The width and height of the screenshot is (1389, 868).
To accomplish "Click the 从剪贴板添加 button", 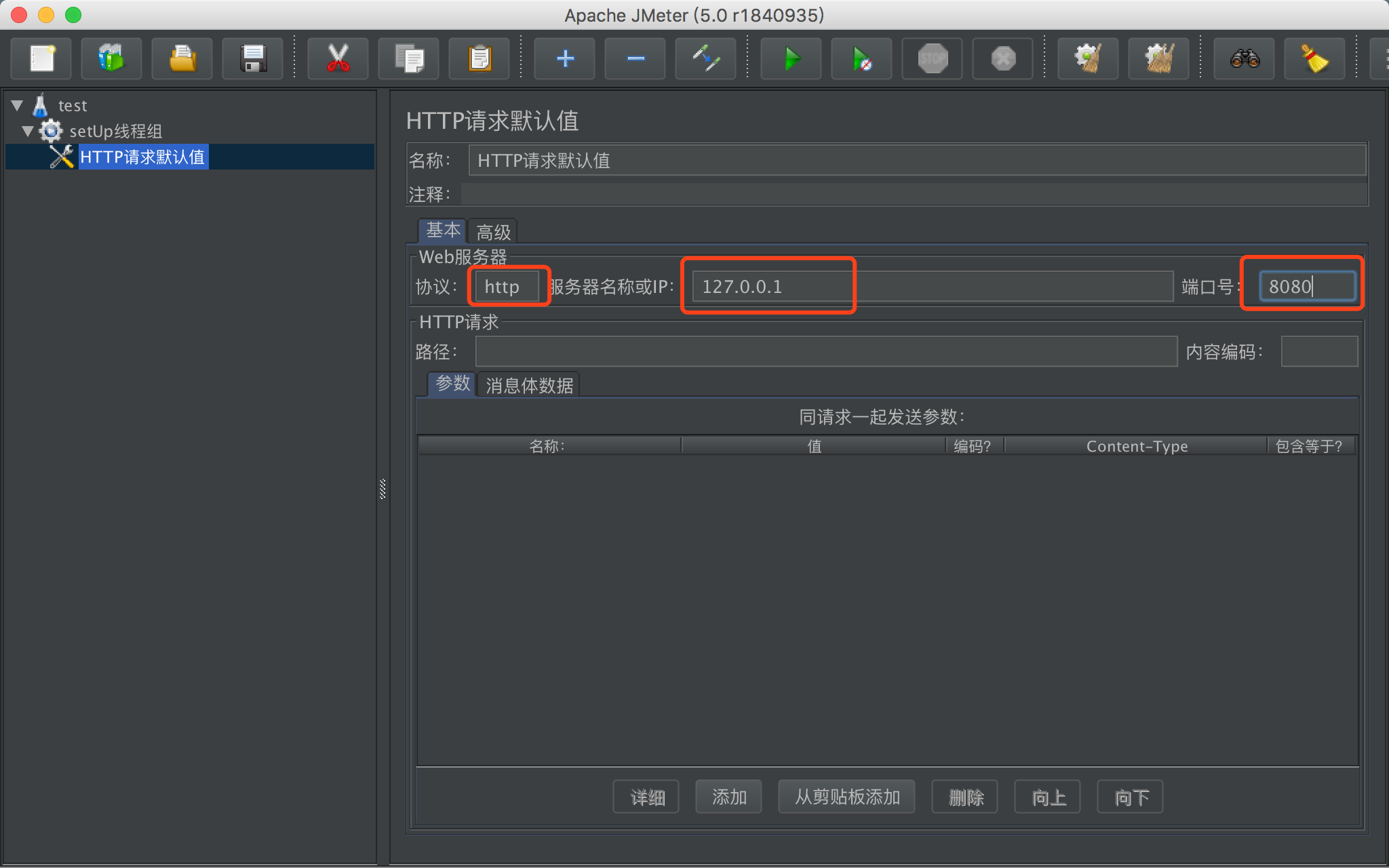I will [x=846, y=797].
